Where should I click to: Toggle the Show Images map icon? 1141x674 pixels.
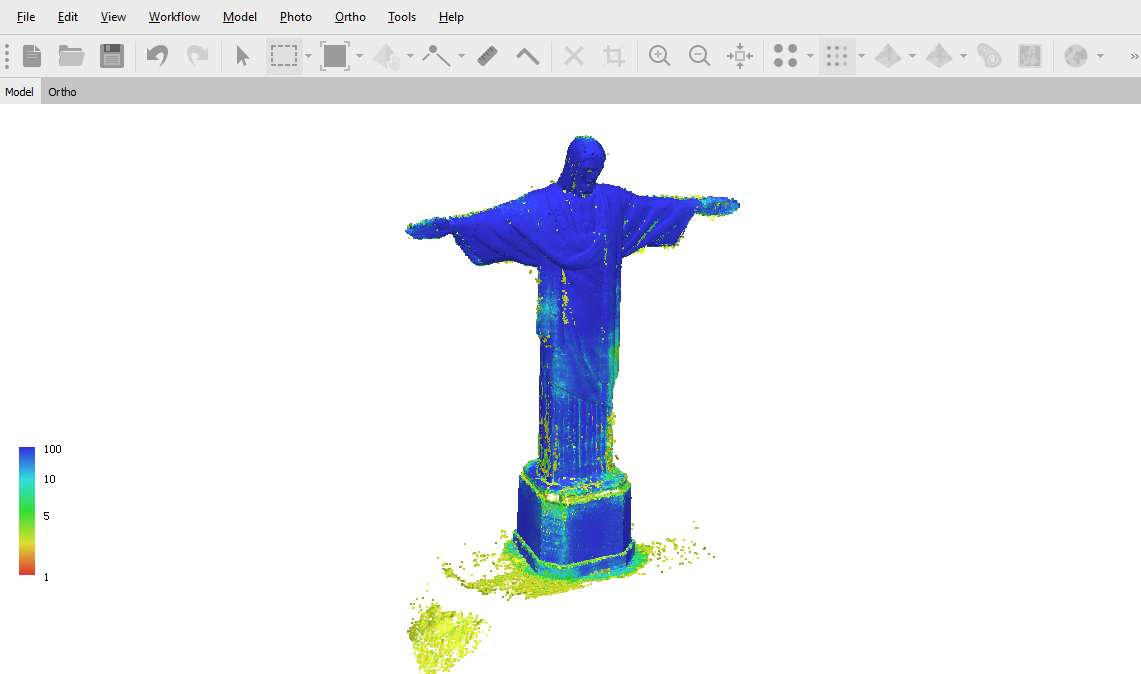[1030, 56]
